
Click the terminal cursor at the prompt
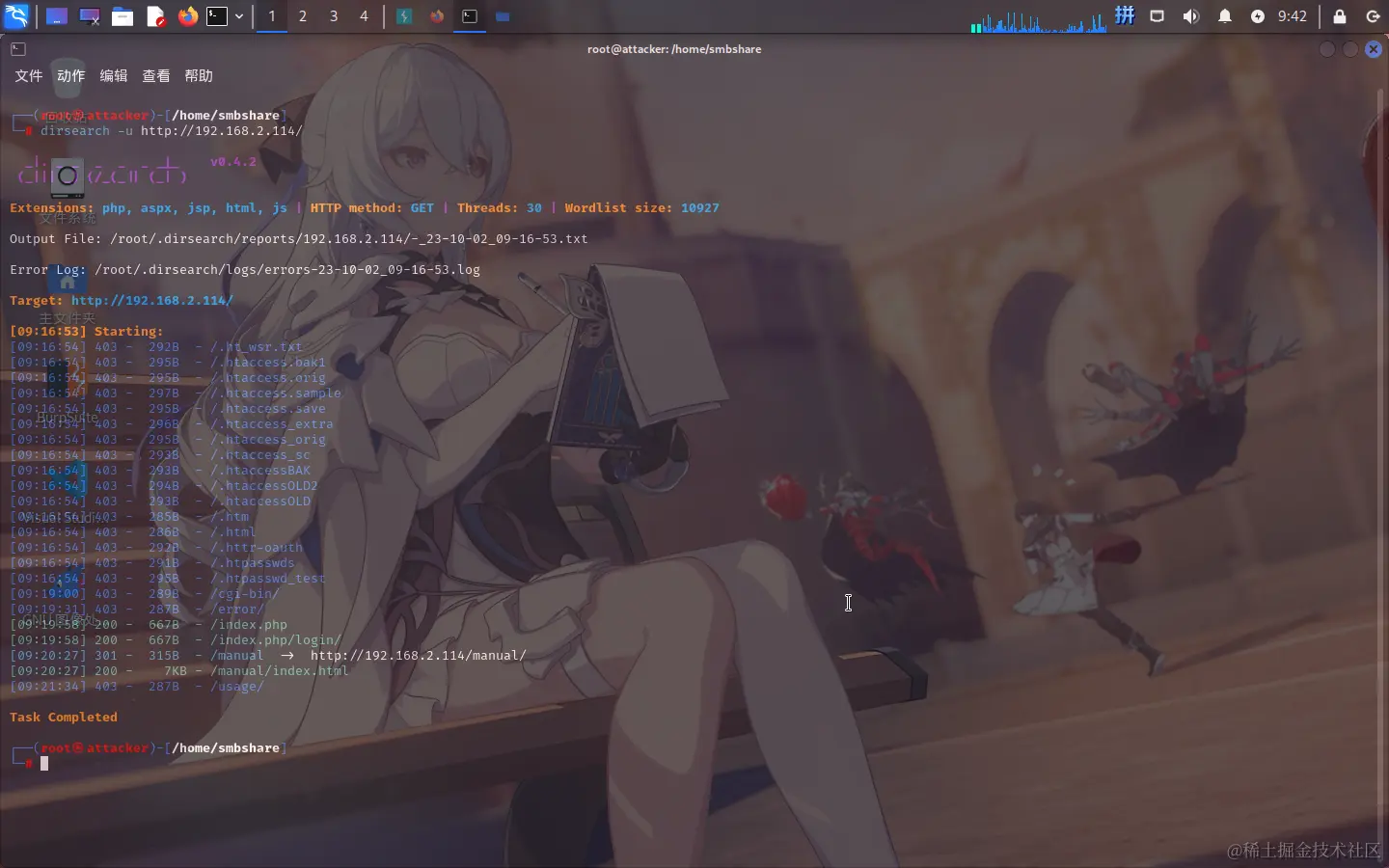click(44, 764)
